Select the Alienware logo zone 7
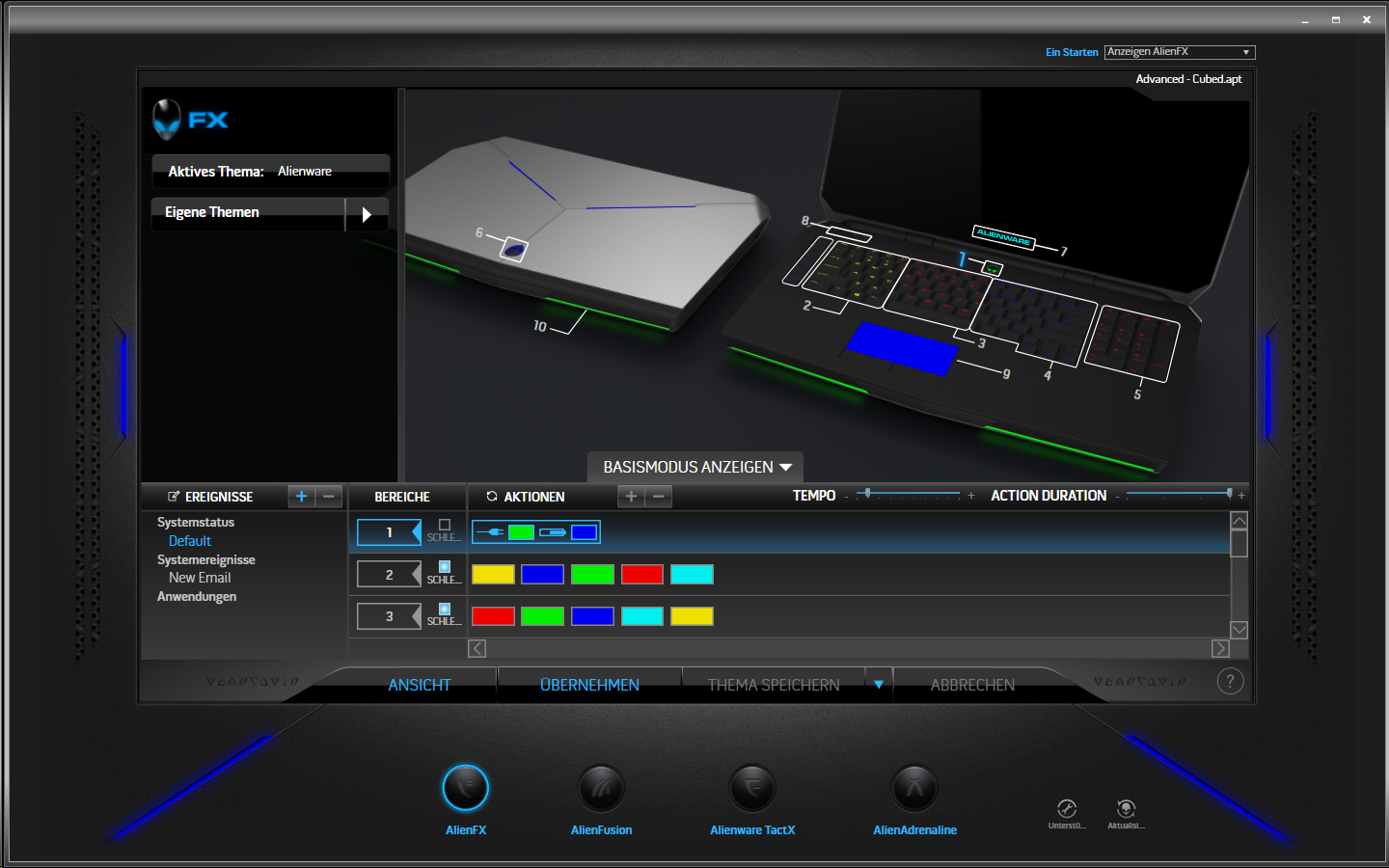This screenshot has width=1389, height=868. point(1003,237)
